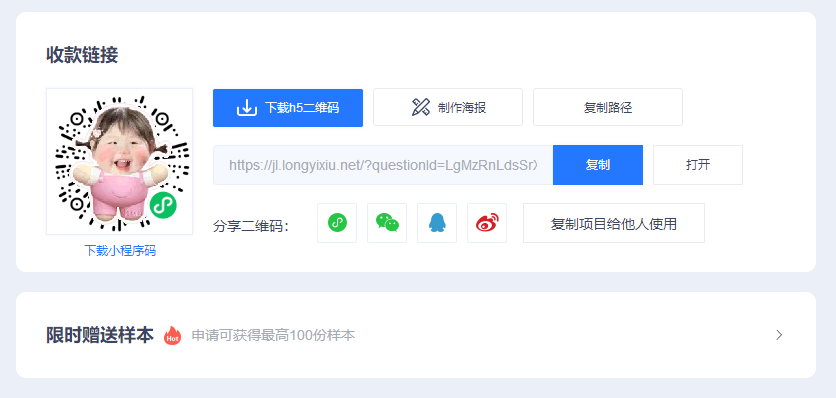Click the 下载h5二维码 button

[x=288, y=108]
